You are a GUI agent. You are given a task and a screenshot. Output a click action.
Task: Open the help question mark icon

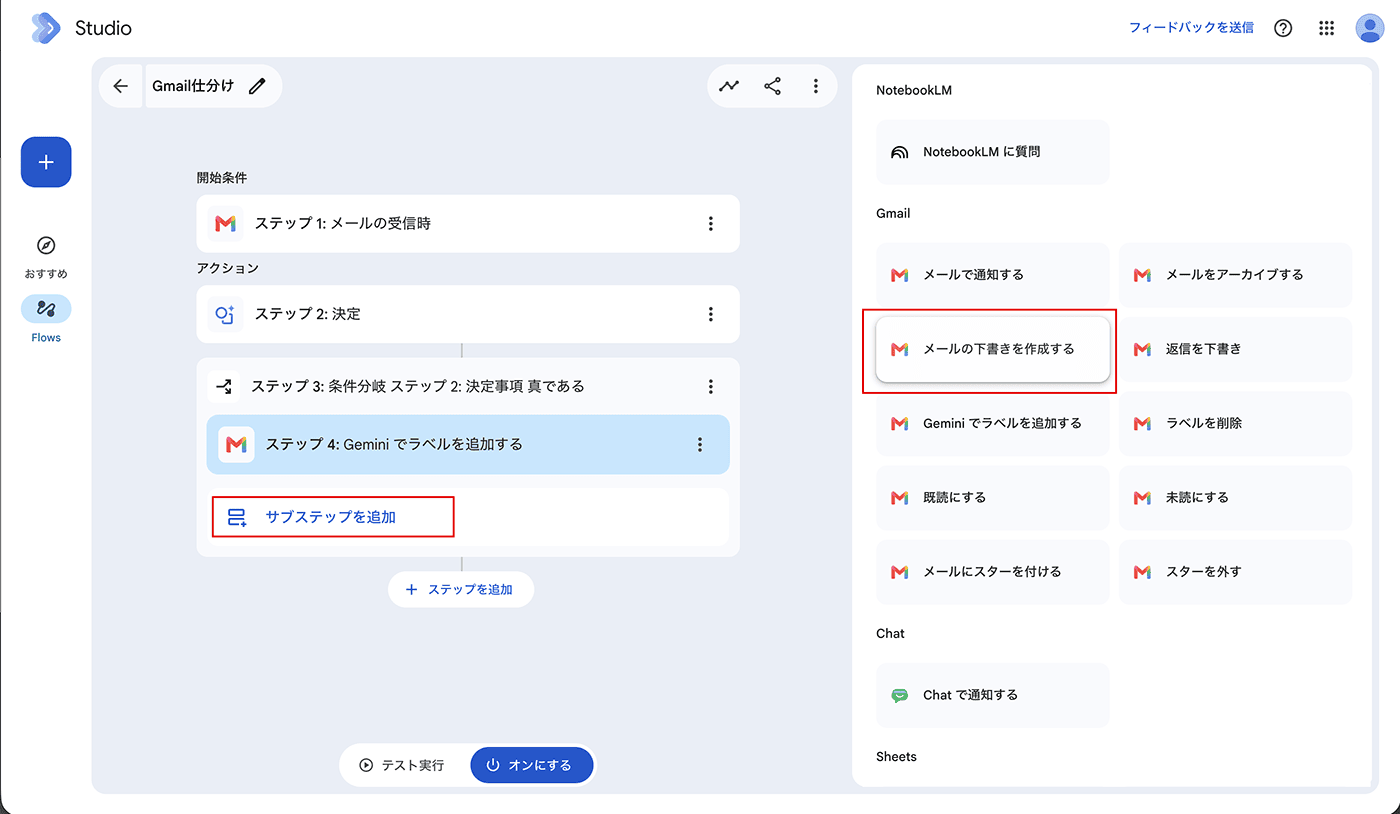pyautogui.click(x=1283, y=28)
